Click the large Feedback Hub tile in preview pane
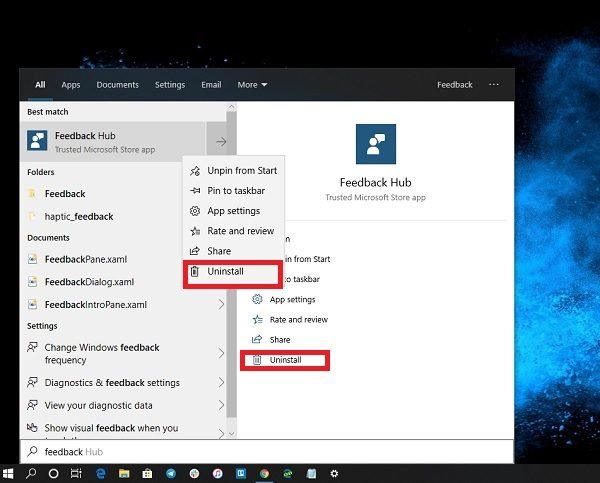Image resolution: width=600 pixels, height=483 pixels. coord(376,144)
